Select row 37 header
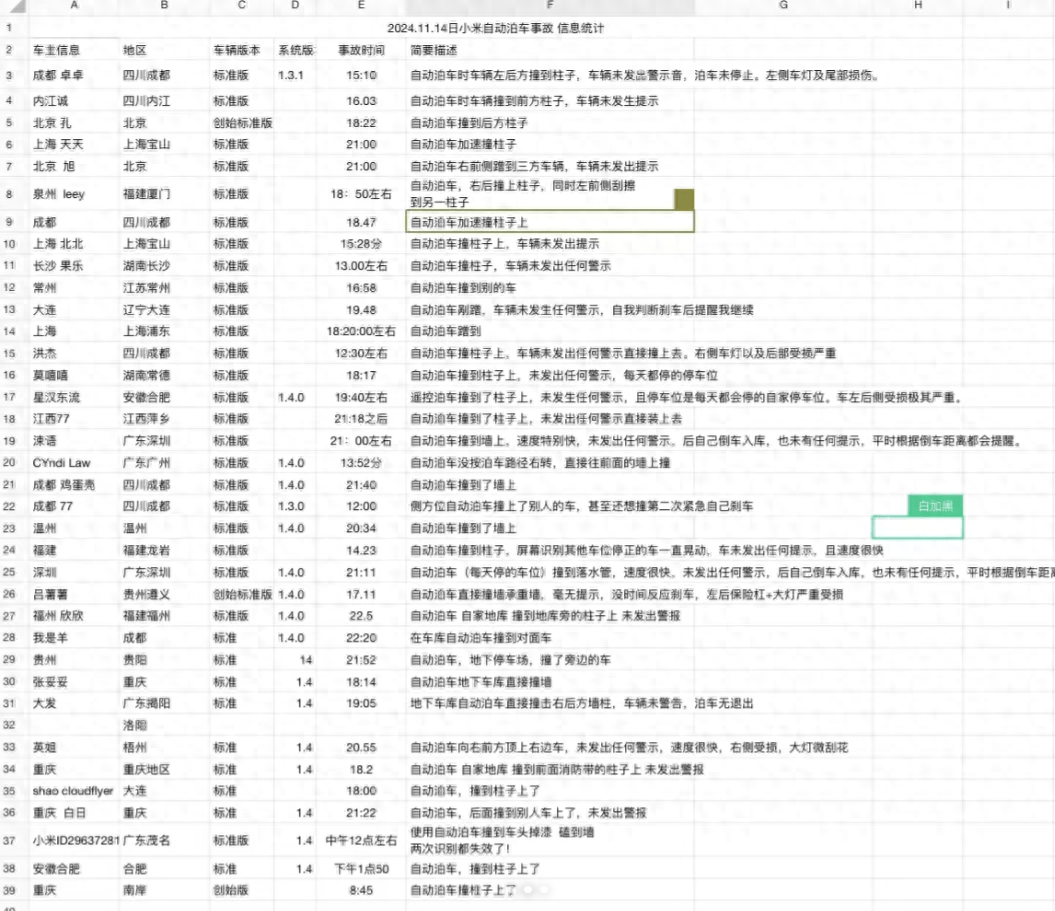The height and width of the screenshot is (911, 1055). click(x=9, y=840)
